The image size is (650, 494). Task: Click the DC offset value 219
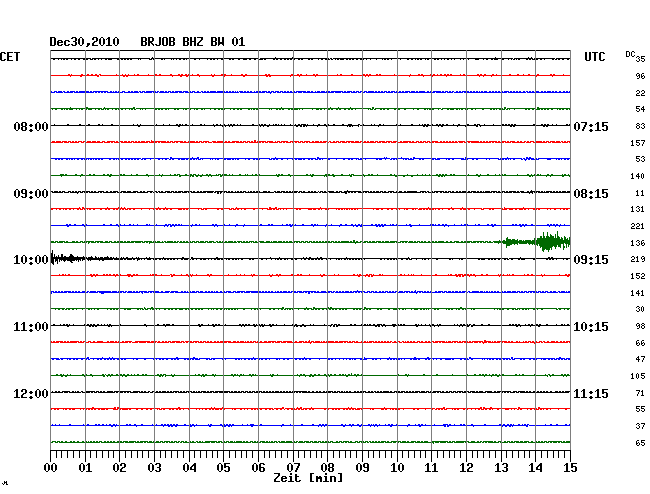638,259
